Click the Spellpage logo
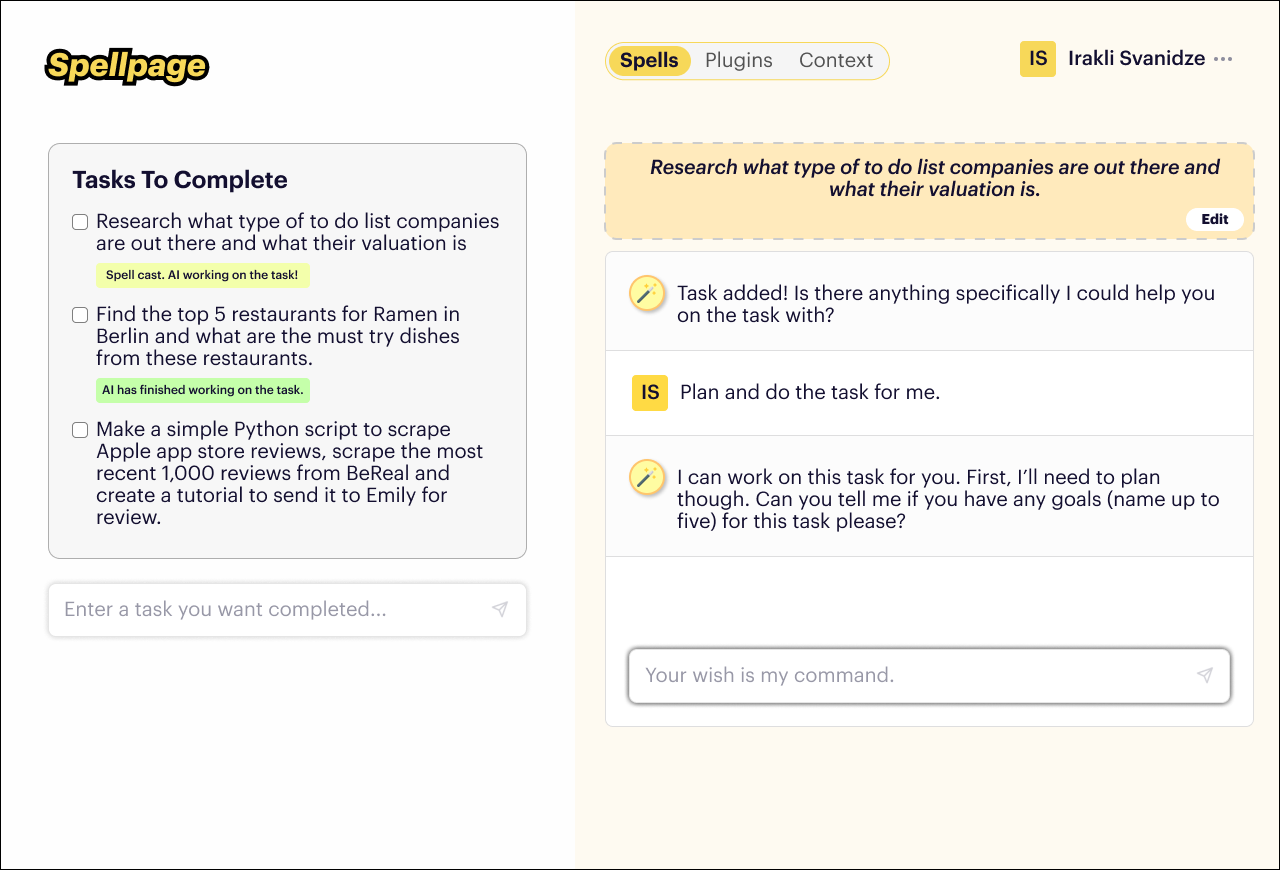The height and width of the screenshot is (870, 1280). pos(127,67)
